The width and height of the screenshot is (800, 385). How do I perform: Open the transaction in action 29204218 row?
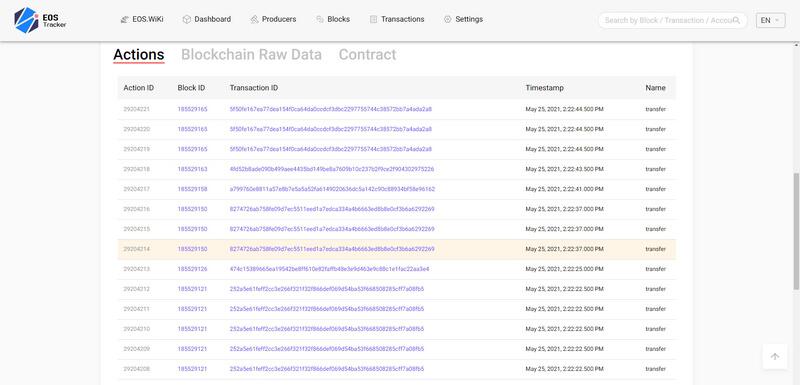click(x=332, y=169)
